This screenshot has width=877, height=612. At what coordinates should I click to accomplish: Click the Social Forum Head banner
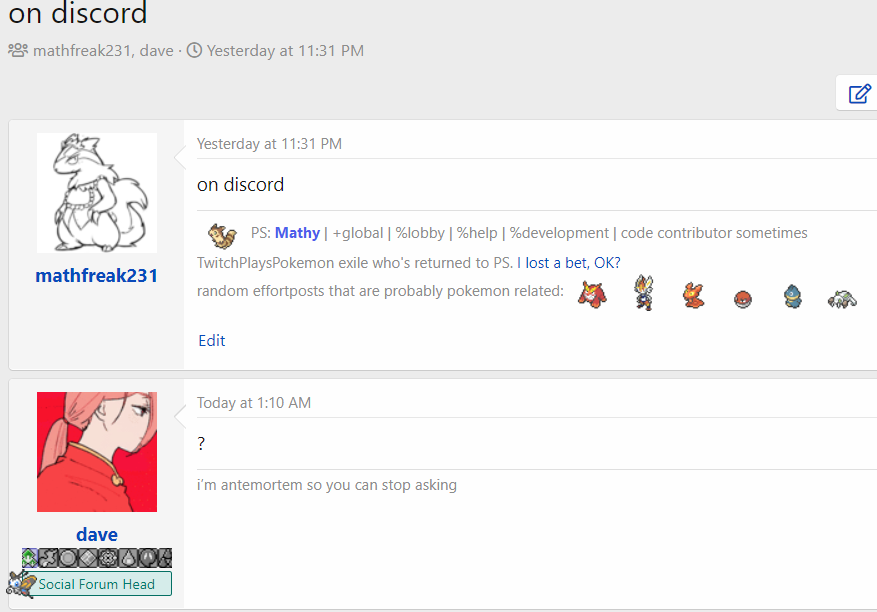97,584
